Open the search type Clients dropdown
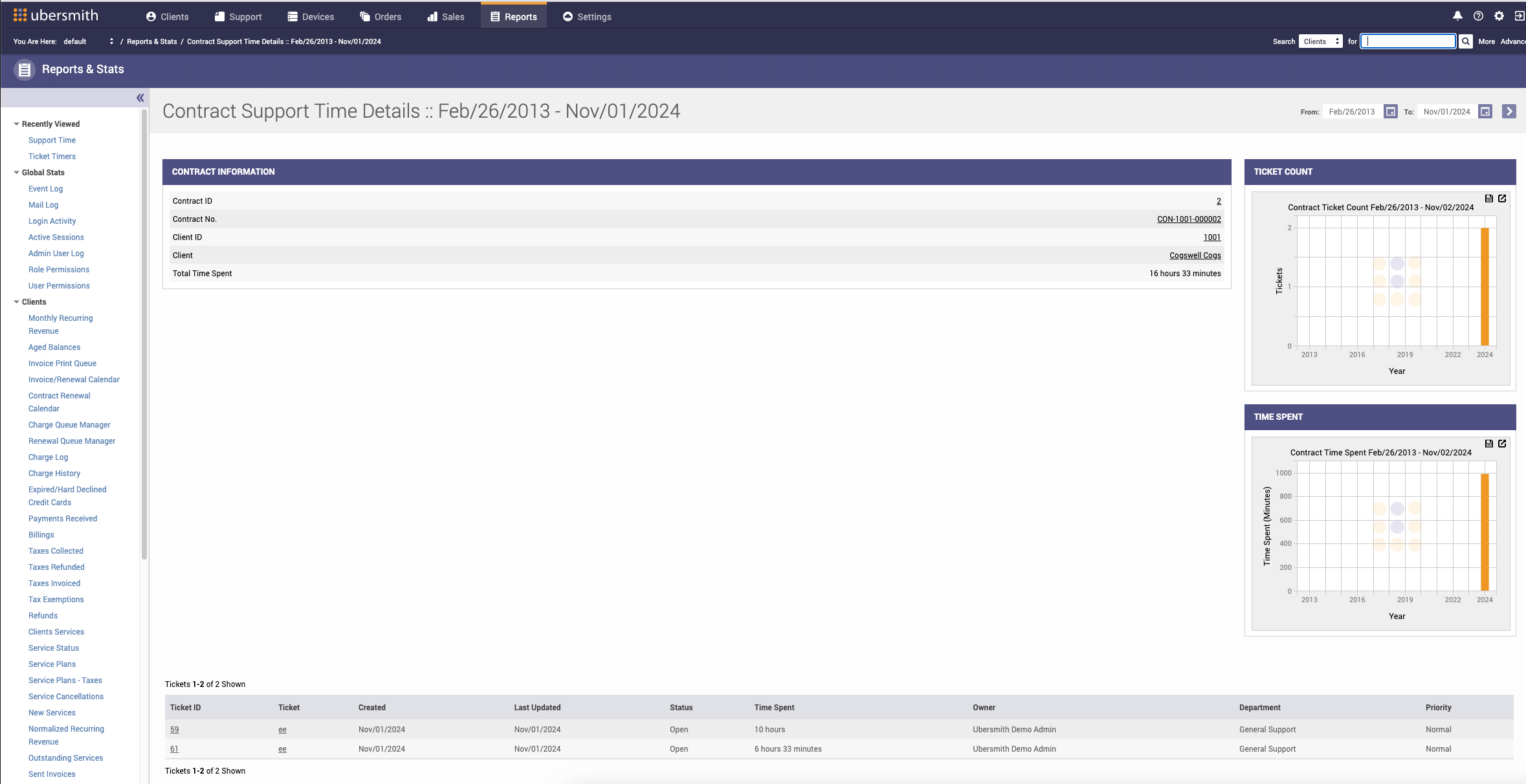The height and width of the screenshot is (784, 1526). [x=1320, y=41]
